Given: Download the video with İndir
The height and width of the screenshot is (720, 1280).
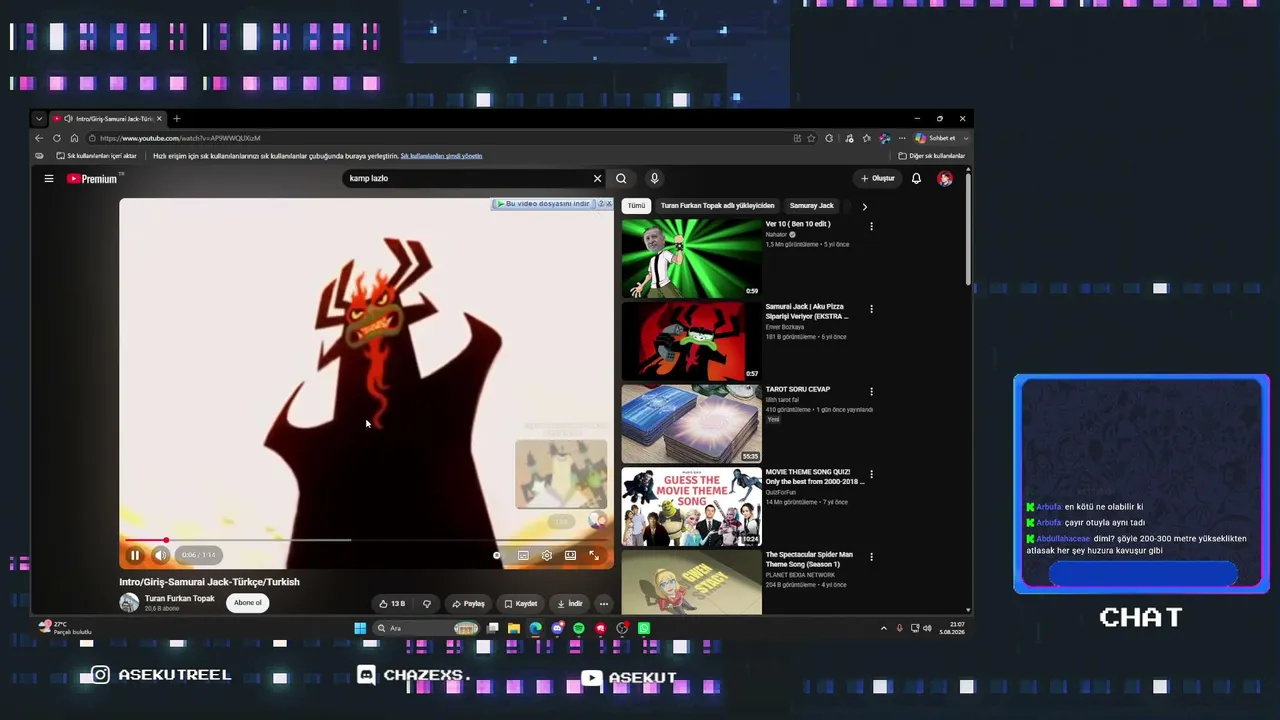Looking at the screenshot, I should (x=570, y=604).
